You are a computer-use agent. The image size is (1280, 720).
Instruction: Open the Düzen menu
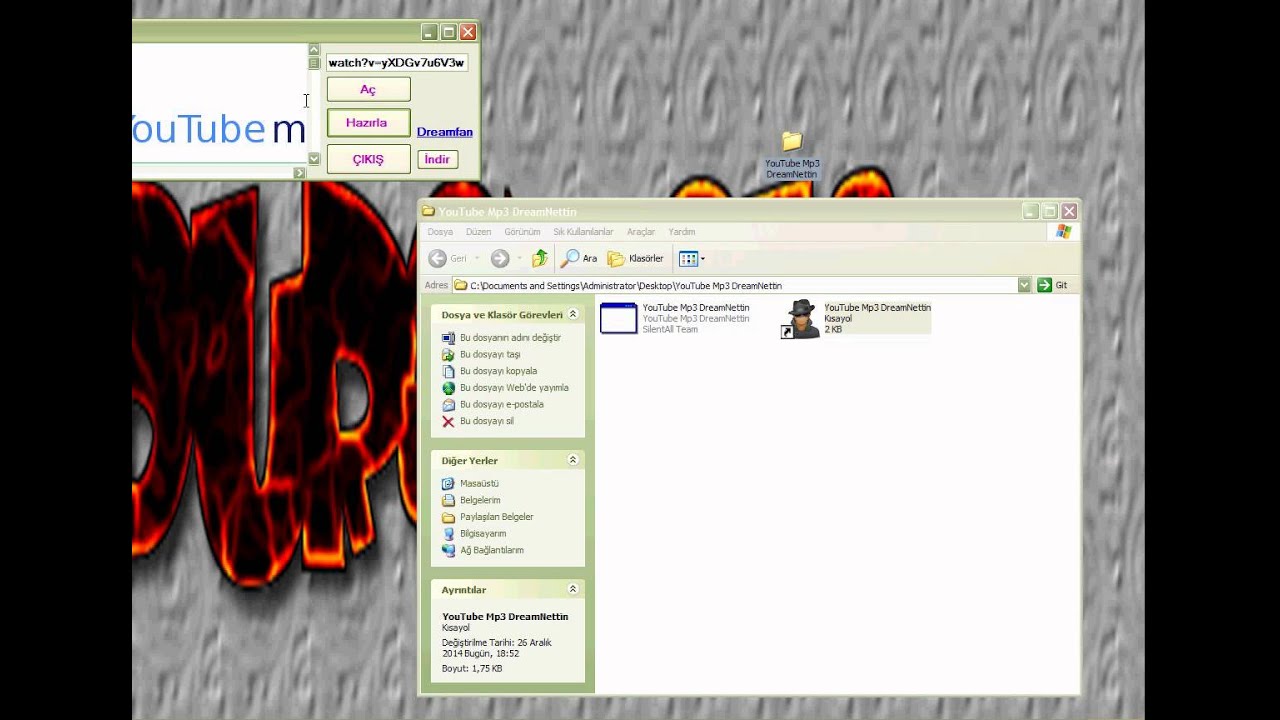(478, 232)
